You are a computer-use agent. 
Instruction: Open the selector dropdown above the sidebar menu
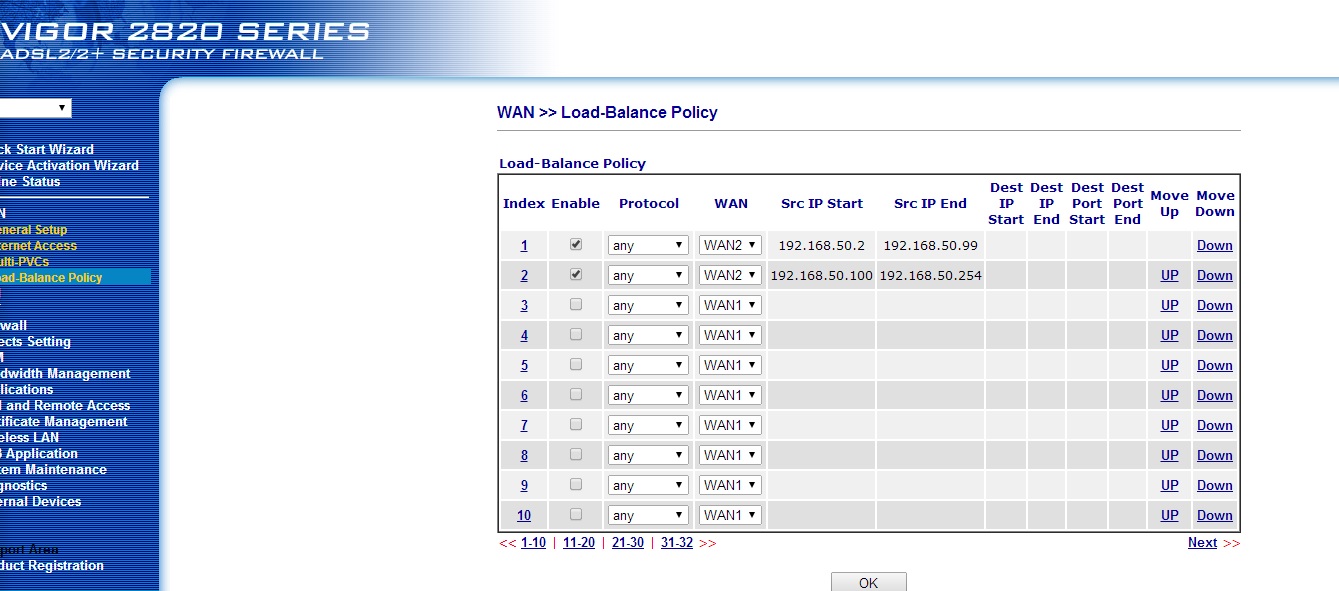pos(35,108)
